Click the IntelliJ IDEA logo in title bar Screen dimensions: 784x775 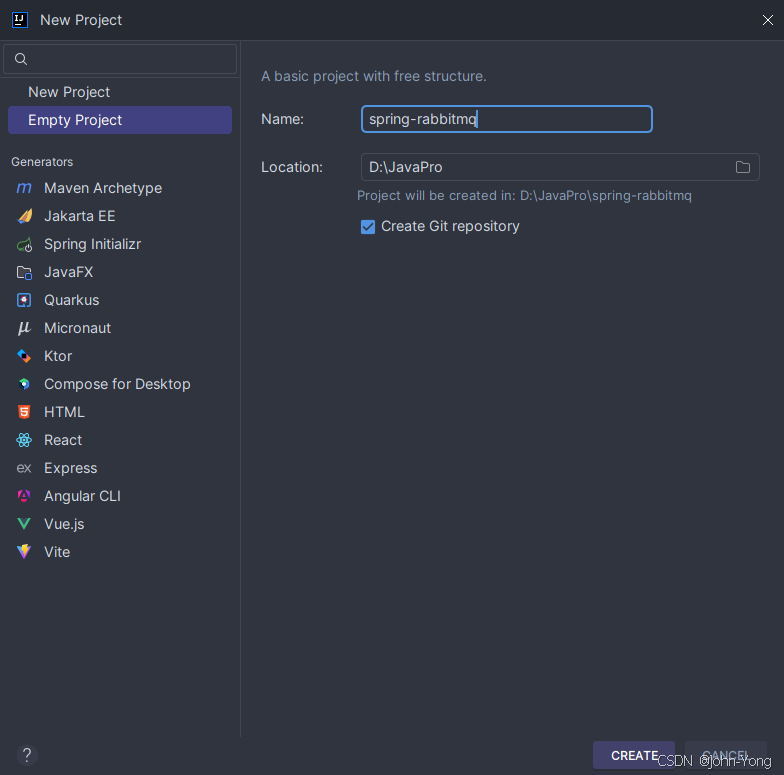pos(20,20)
